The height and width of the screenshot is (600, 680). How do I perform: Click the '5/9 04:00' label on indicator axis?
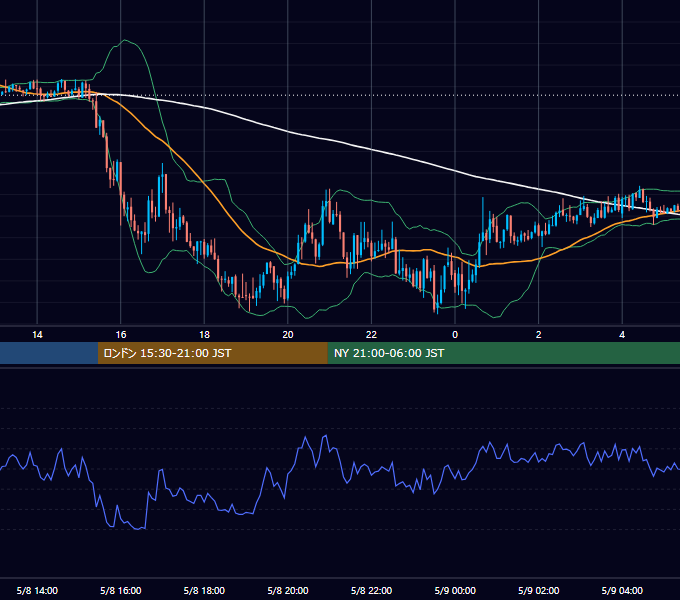[622, 590]
